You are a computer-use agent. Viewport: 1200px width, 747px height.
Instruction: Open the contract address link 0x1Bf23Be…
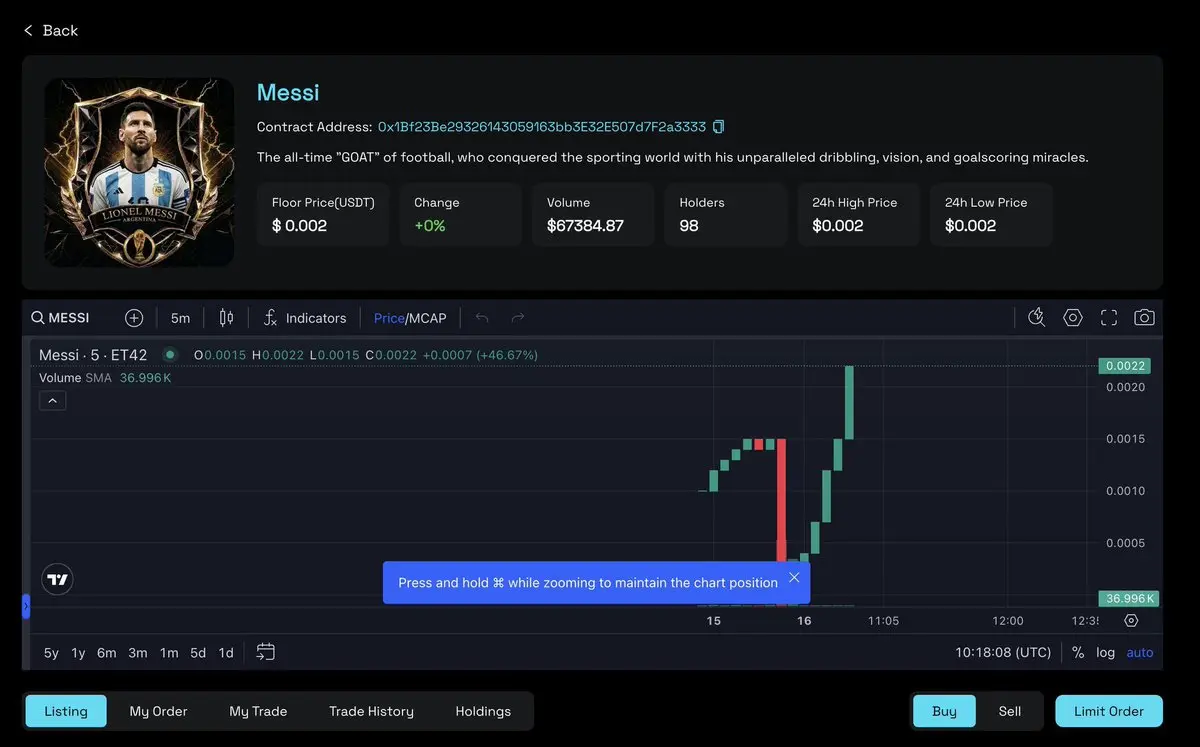(542, 127)
